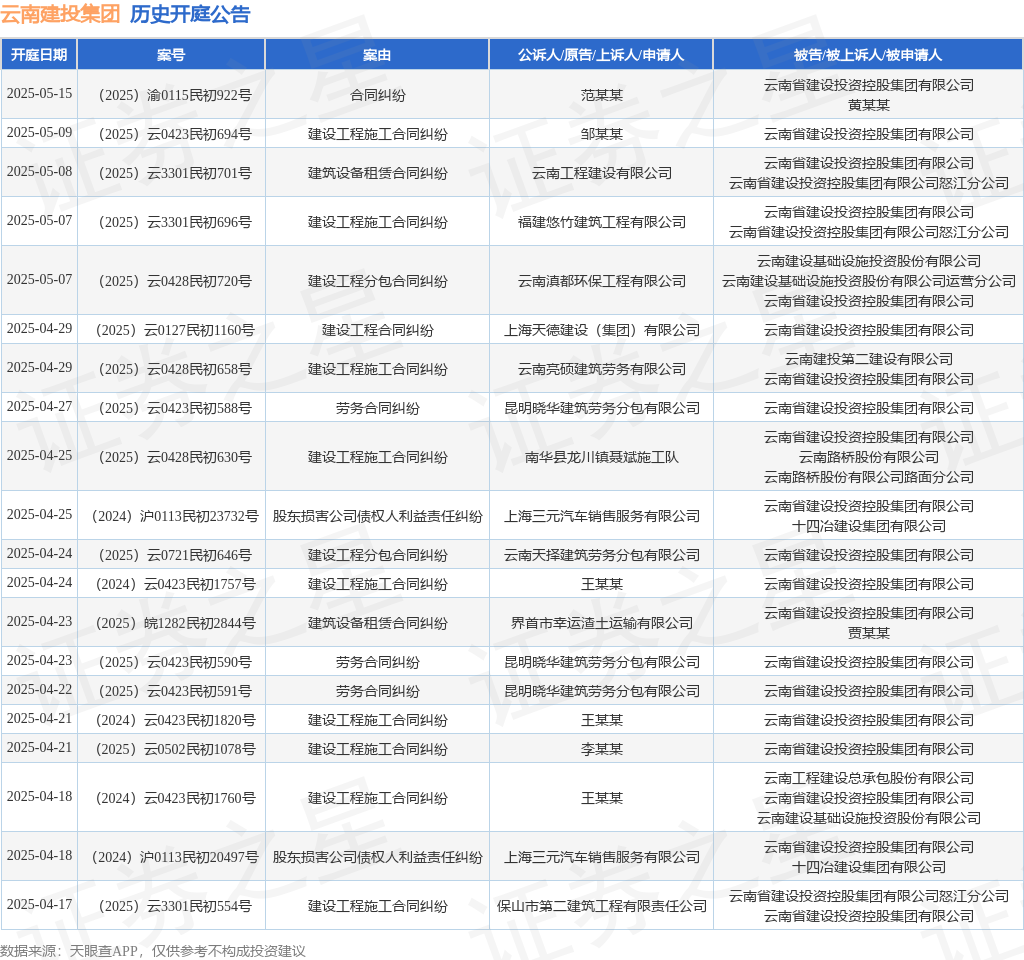Click the 开庭日期 column header

[x=39, y=55]
